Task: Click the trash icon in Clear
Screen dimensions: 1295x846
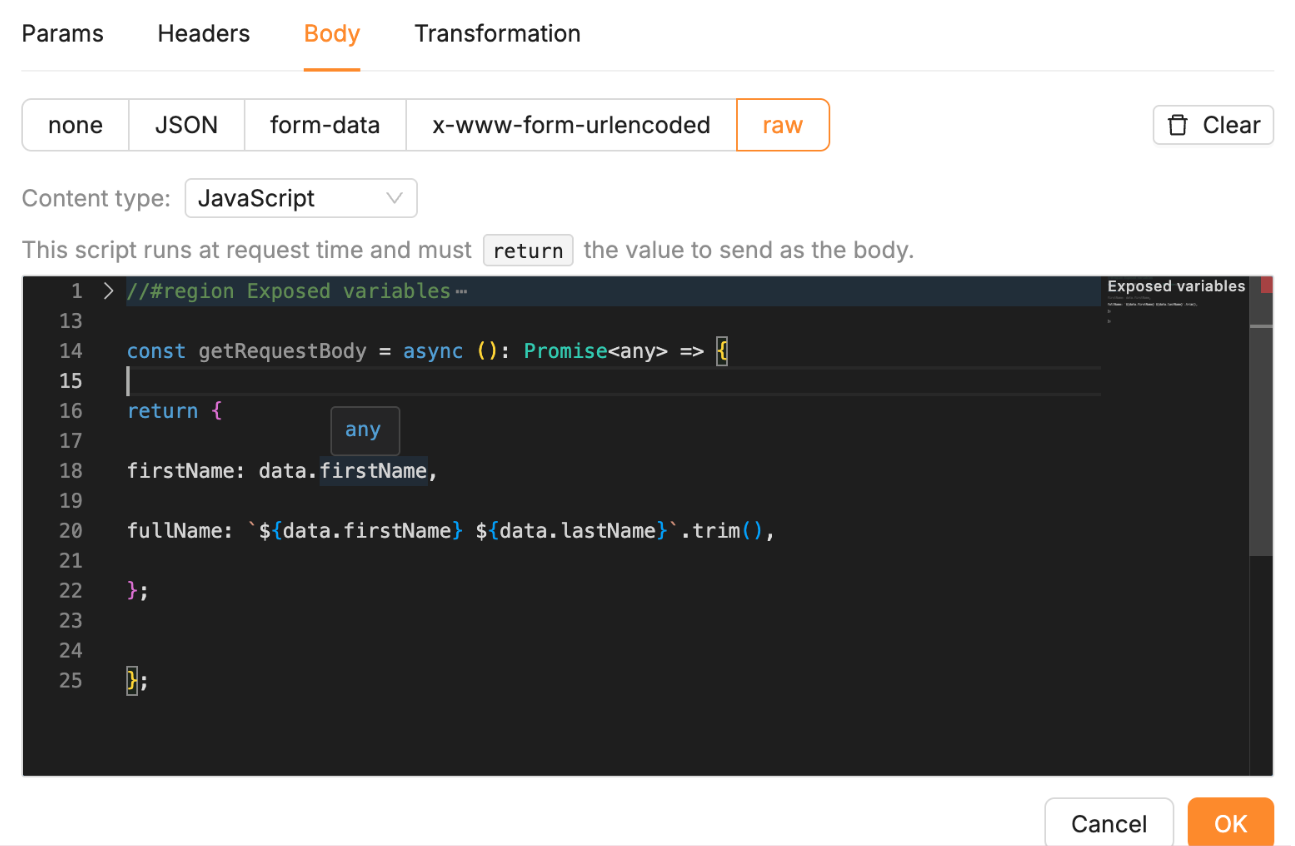Action: (1178, 125)
